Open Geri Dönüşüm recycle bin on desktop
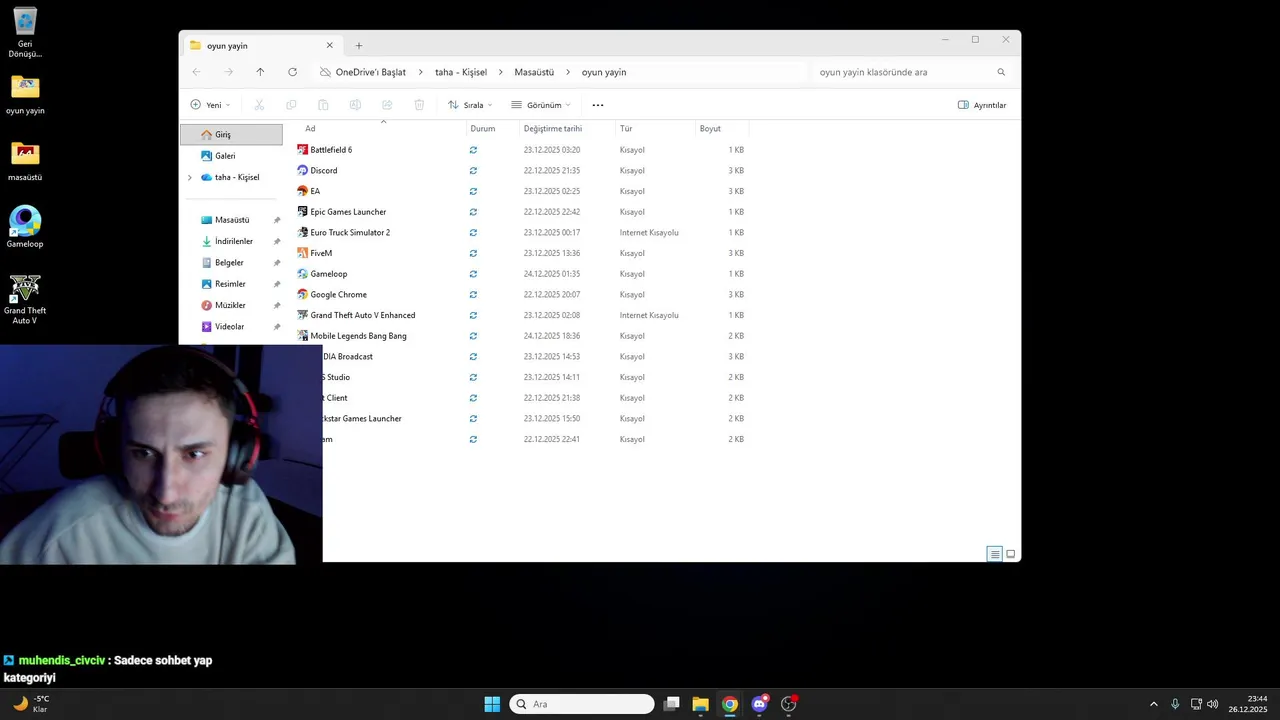 pos(25,33)
